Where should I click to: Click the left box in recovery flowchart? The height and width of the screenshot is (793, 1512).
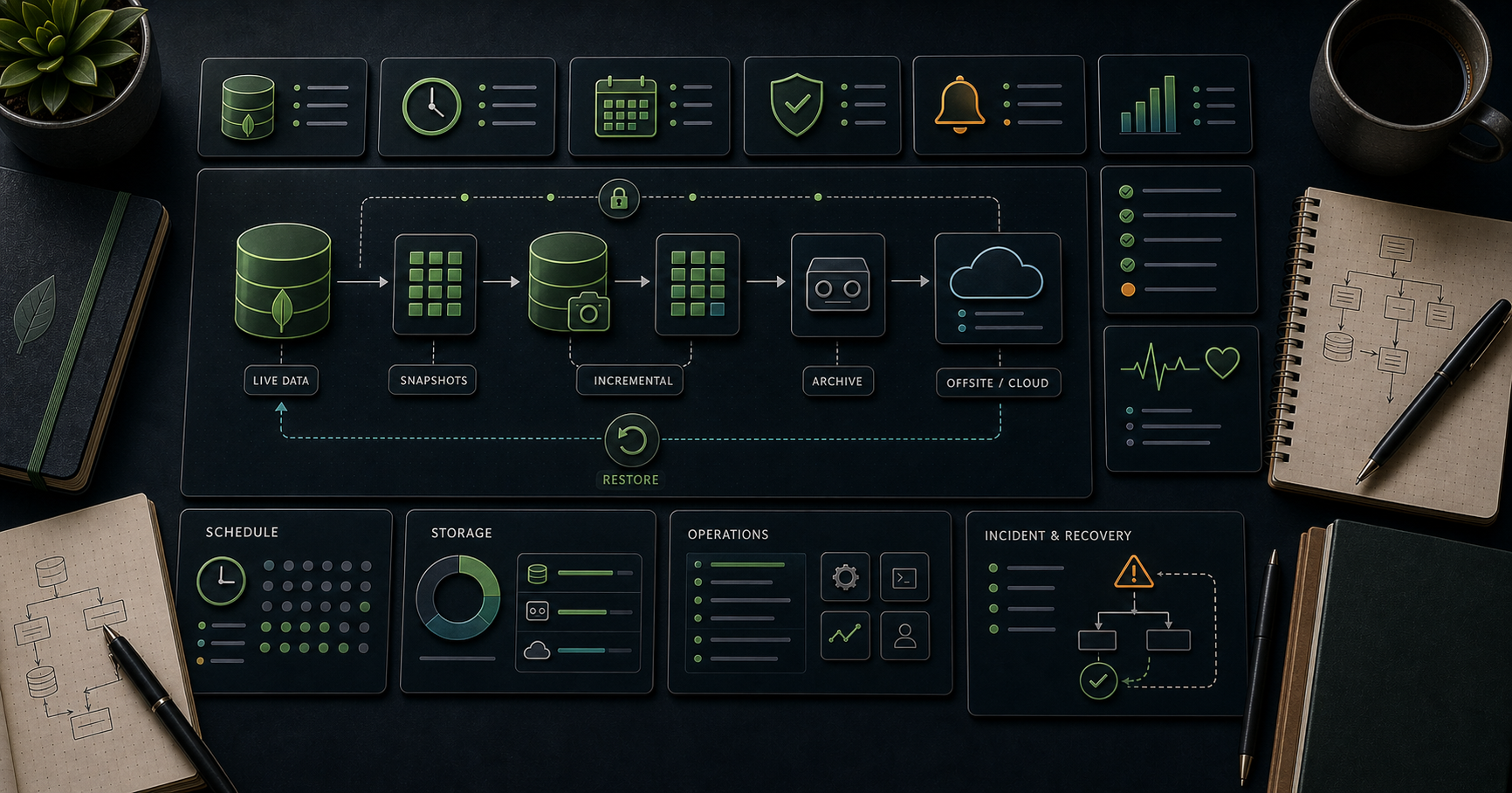pyautogui.click(x=1097, y=640)
